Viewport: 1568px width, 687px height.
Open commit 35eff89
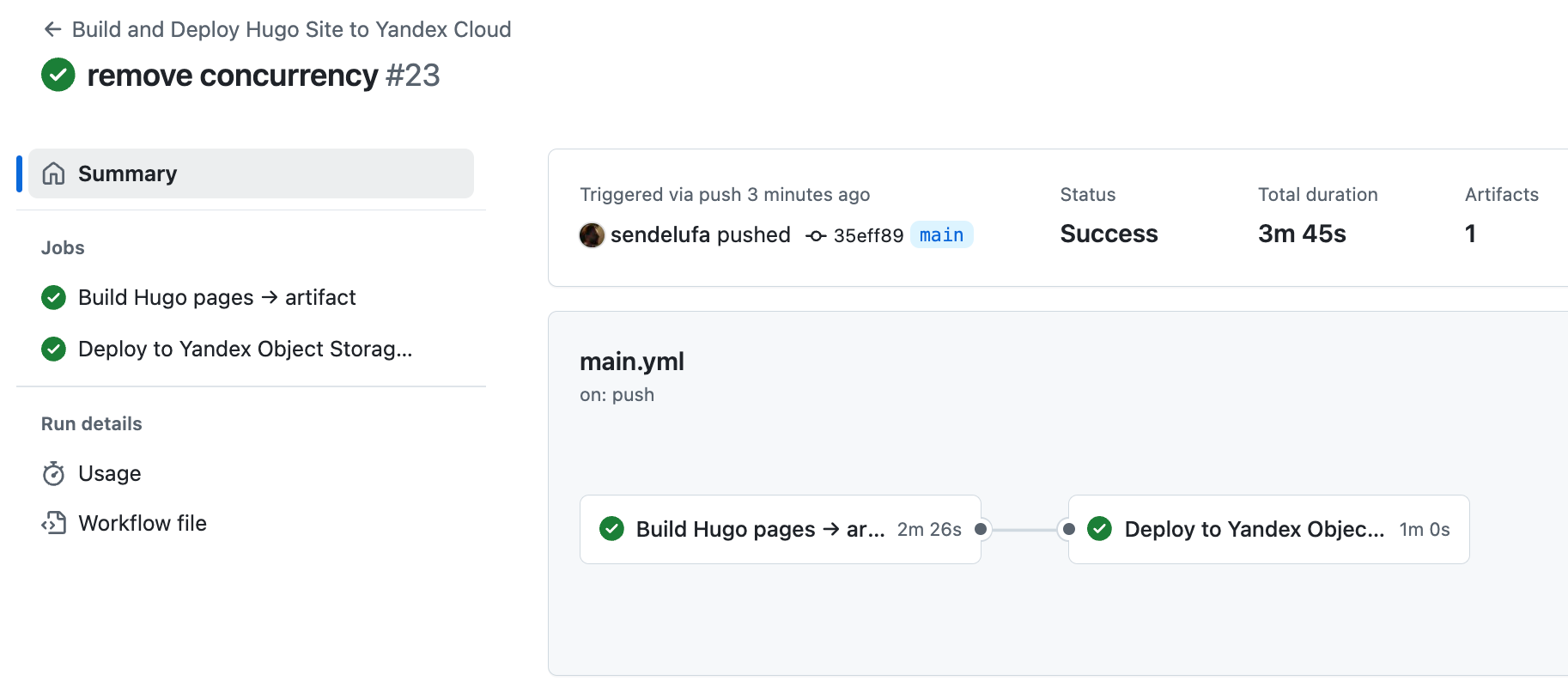point(868,235)
